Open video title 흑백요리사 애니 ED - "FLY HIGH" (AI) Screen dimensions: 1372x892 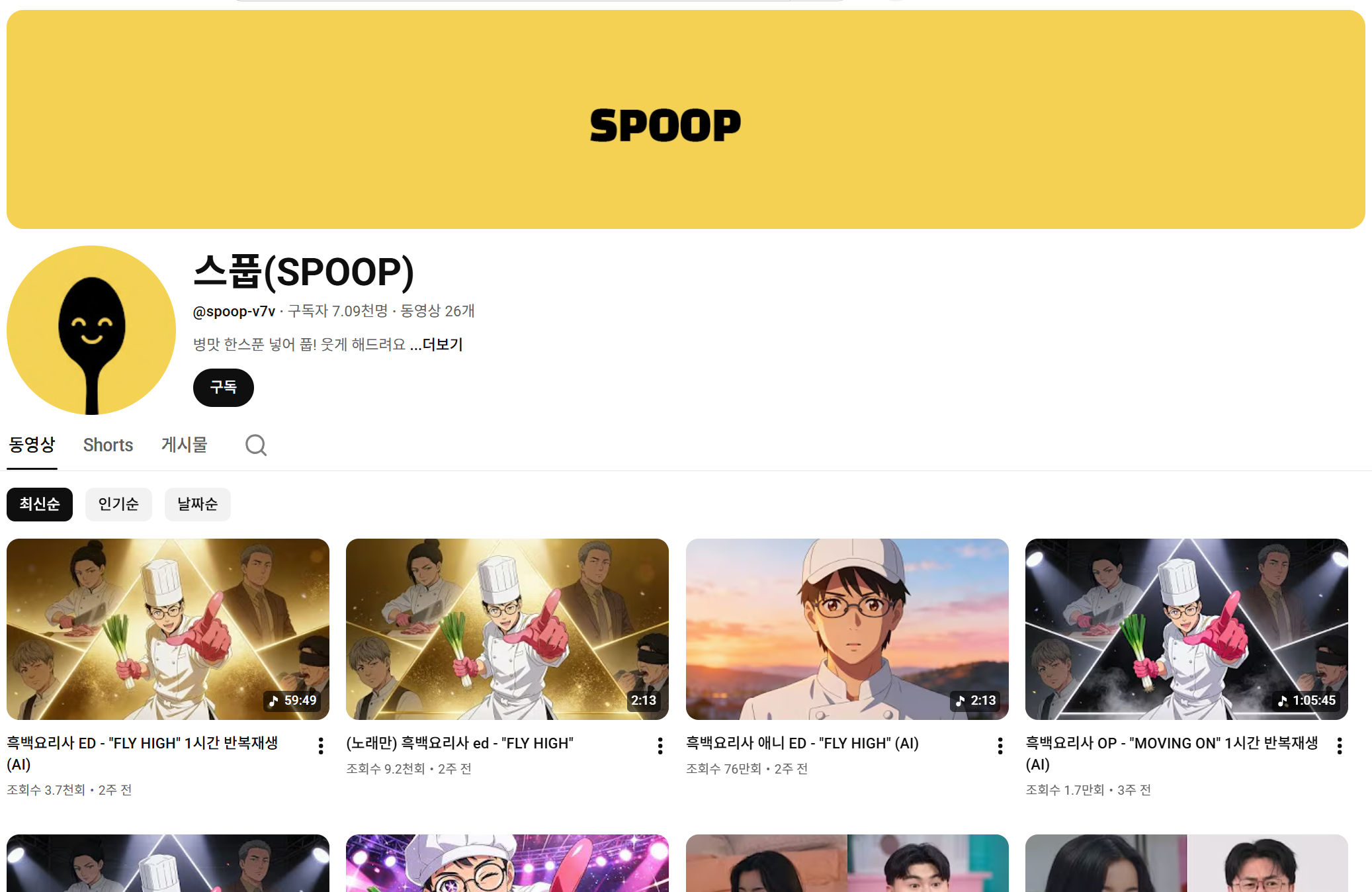click(x=802, y=743)
